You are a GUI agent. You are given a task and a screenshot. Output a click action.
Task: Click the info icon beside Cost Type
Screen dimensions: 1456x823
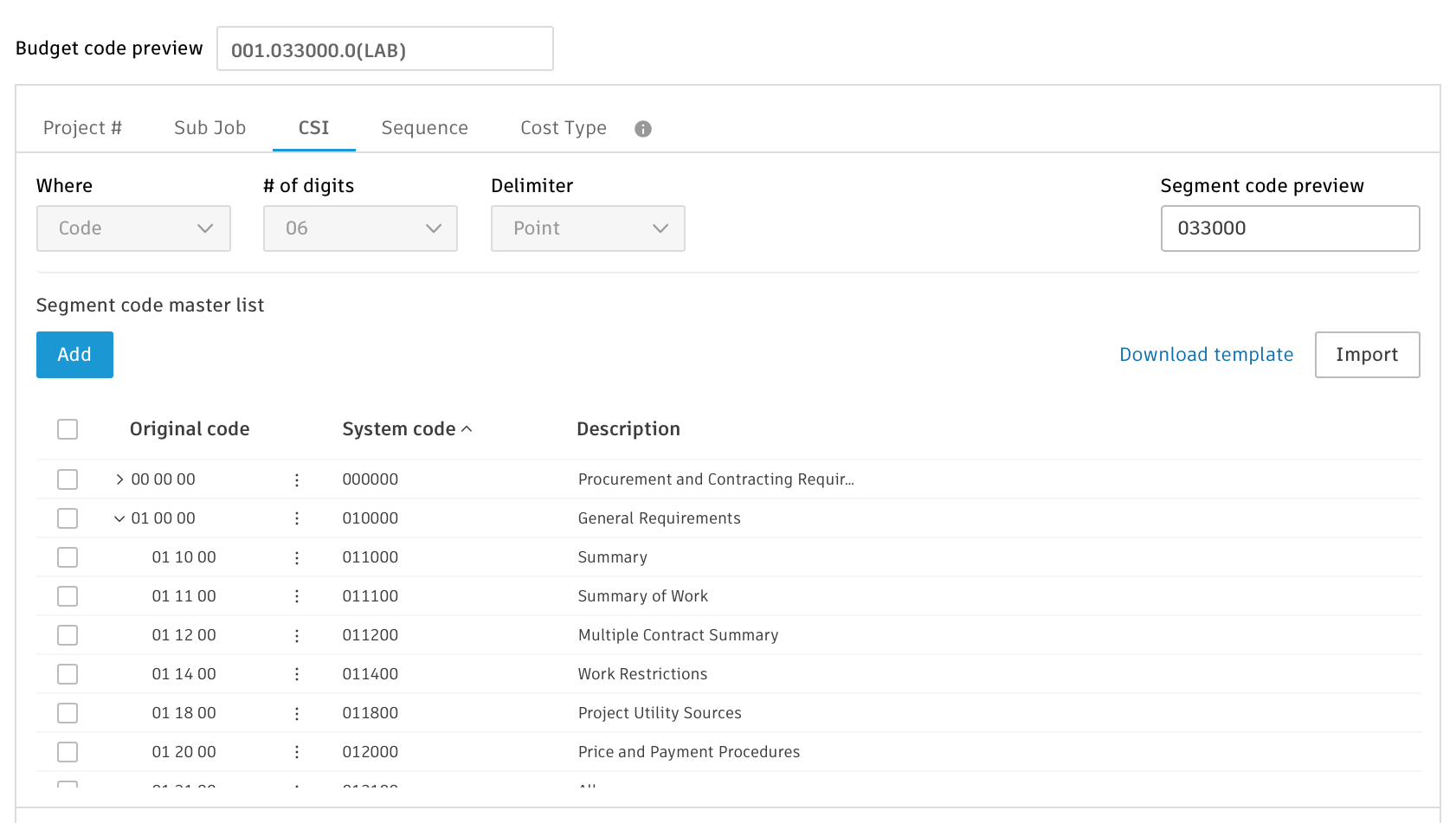(642, 129)
